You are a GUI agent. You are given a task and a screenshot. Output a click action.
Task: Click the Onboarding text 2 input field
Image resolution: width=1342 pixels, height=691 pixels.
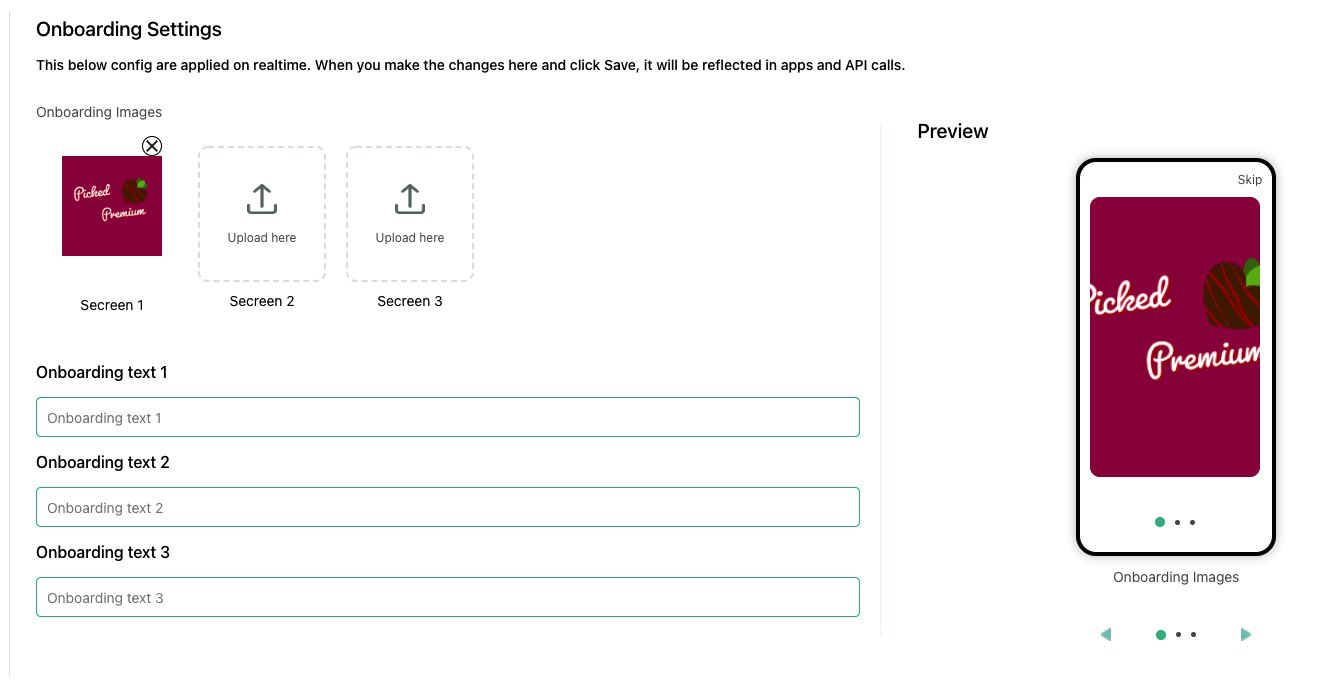[x=448, y=507]
